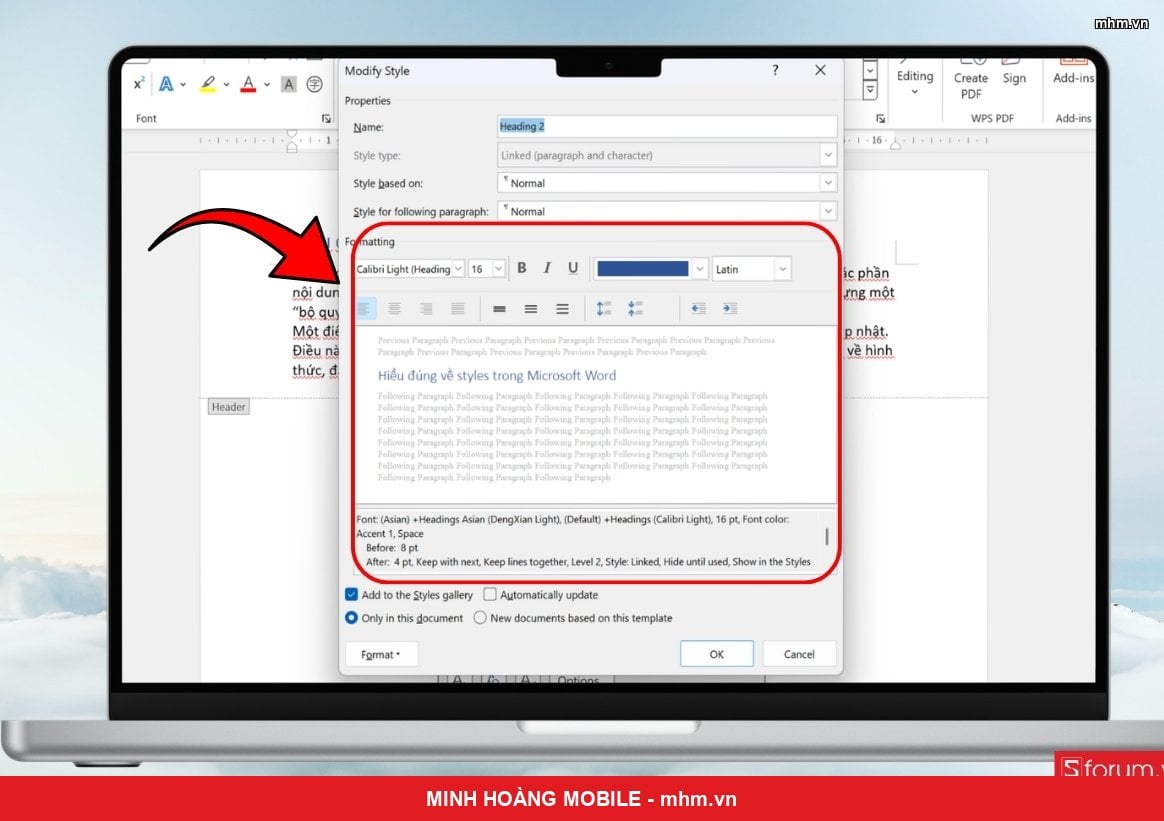
Task: Increase indent in Modify Style
Action: pos(730,308)
